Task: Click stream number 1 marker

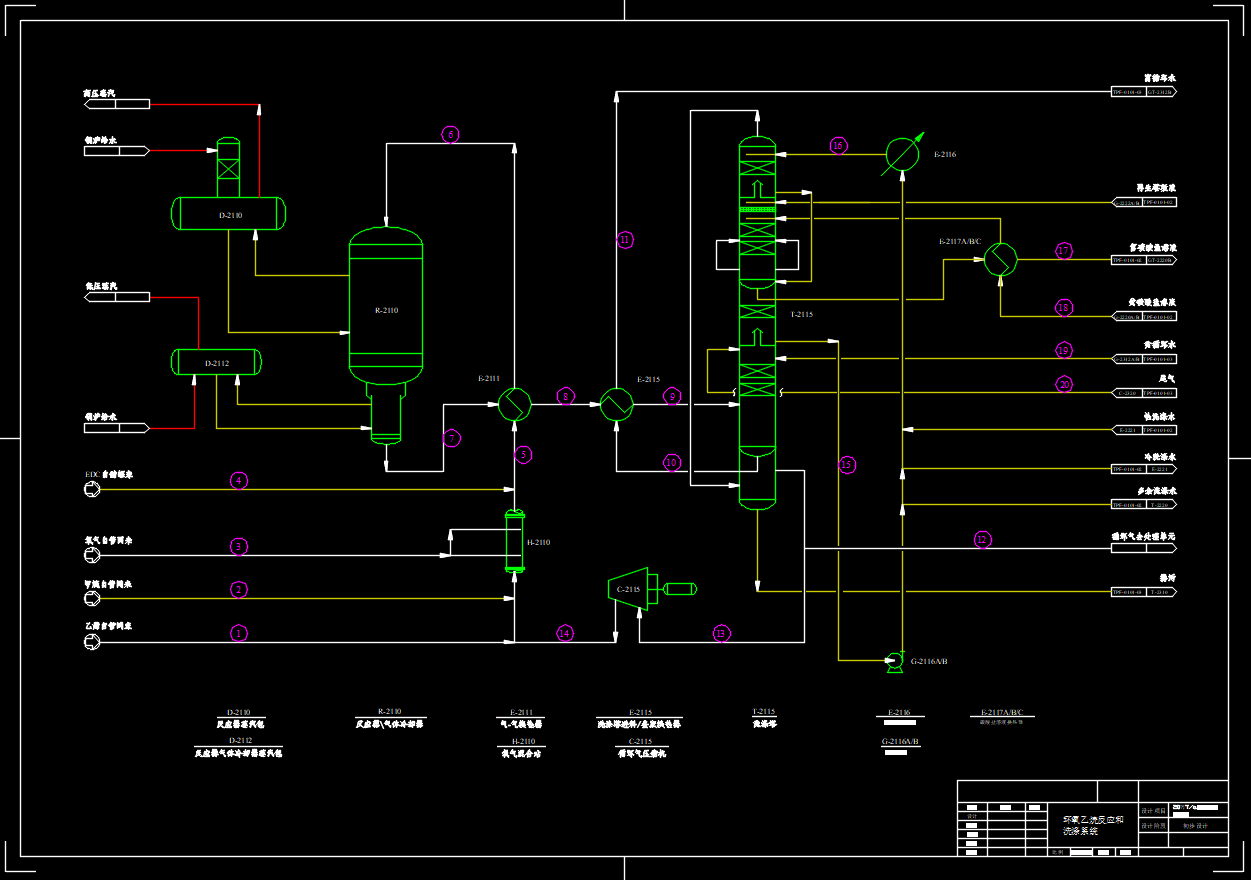Action: click(x=238, y=633)
